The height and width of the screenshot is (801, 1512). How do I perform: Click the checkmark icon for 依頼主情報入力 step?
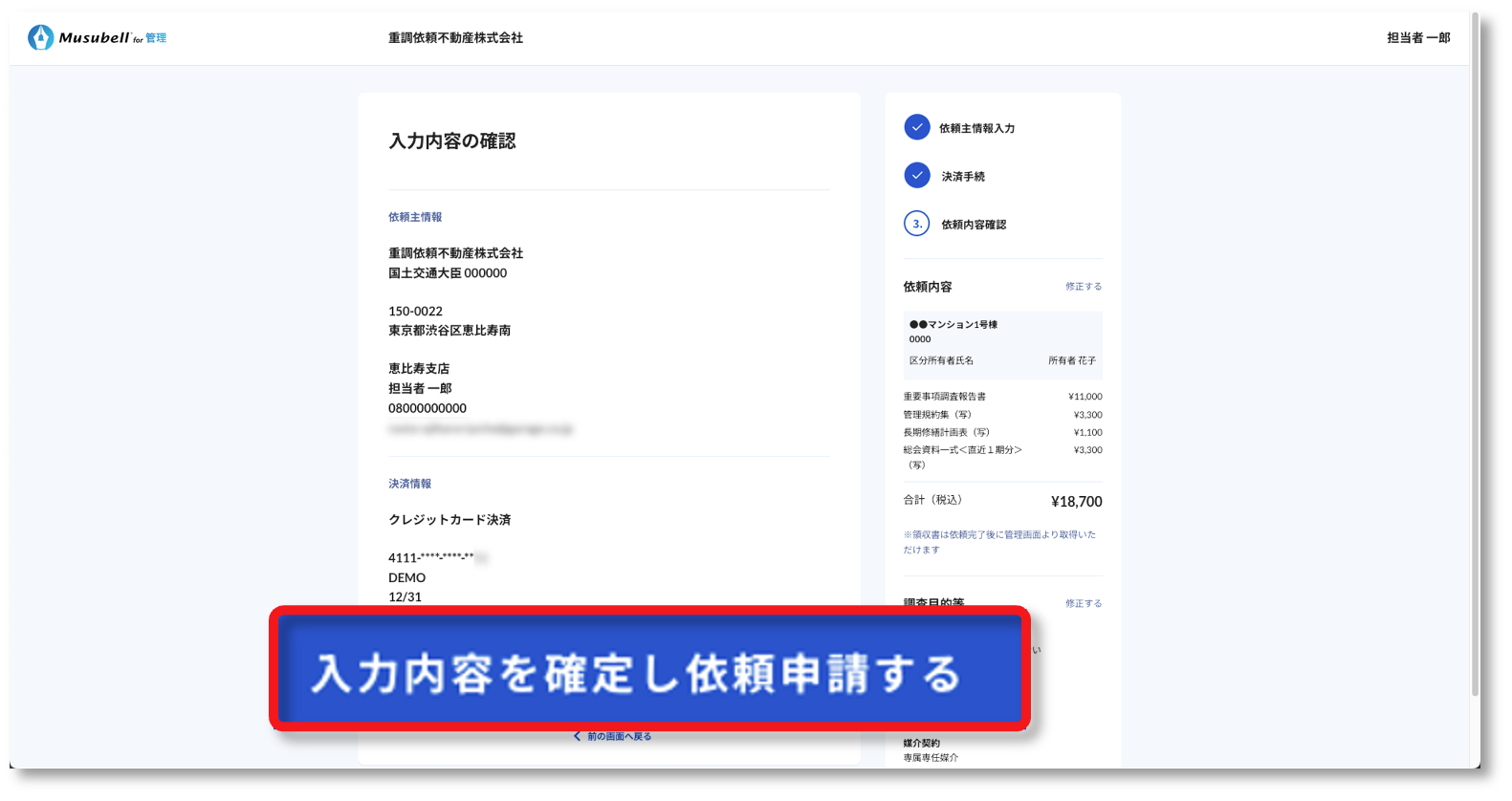pyautogui.click(x=916, y=127)
